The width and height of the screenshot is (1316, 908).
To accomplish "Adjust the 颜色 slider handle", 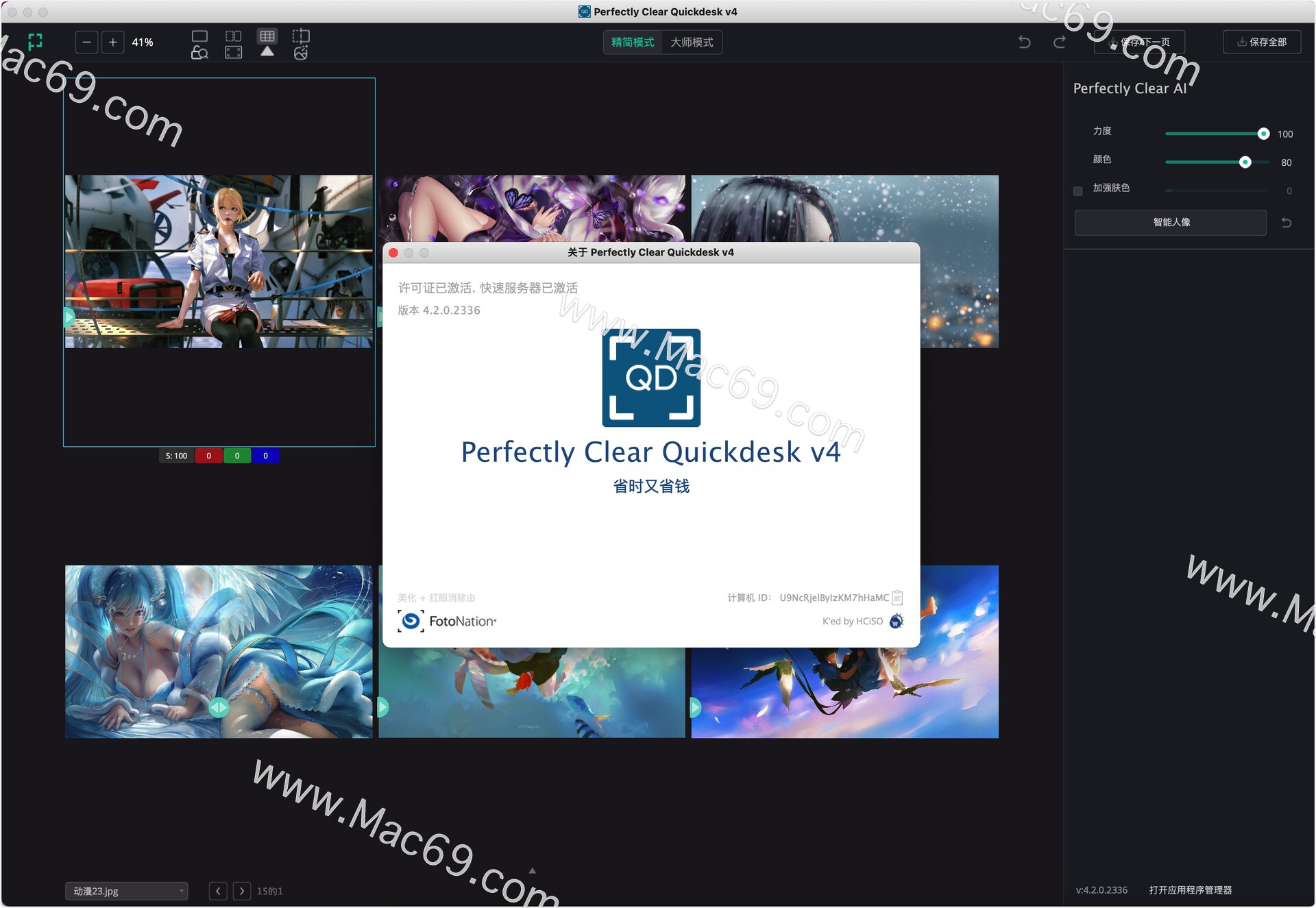I will click(1245, 162).
